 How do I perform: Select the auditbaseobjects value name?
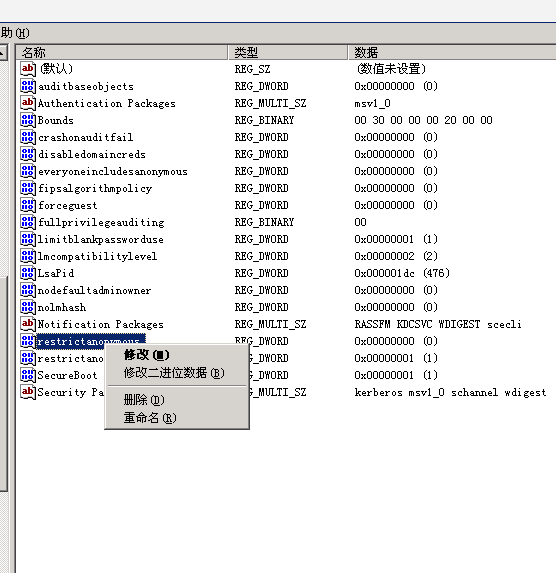pyautogui.click(x=86, y=86)
